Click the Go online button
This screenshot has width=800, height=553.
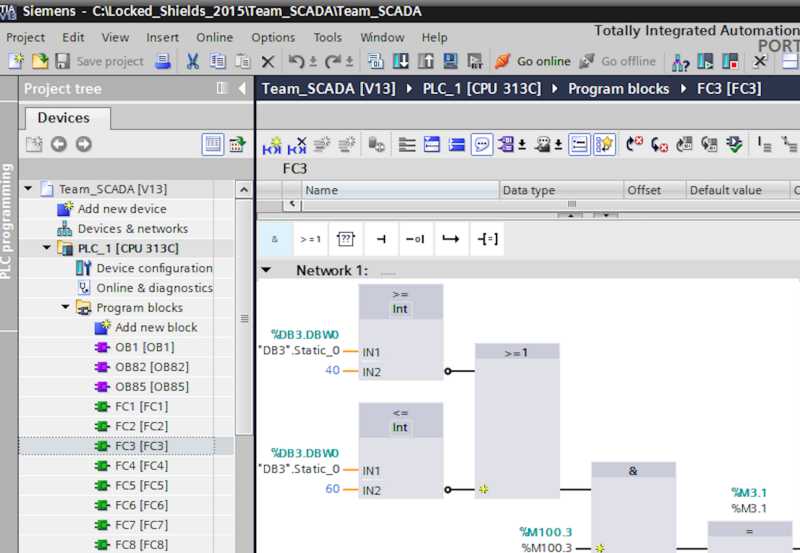coord(528,62)
